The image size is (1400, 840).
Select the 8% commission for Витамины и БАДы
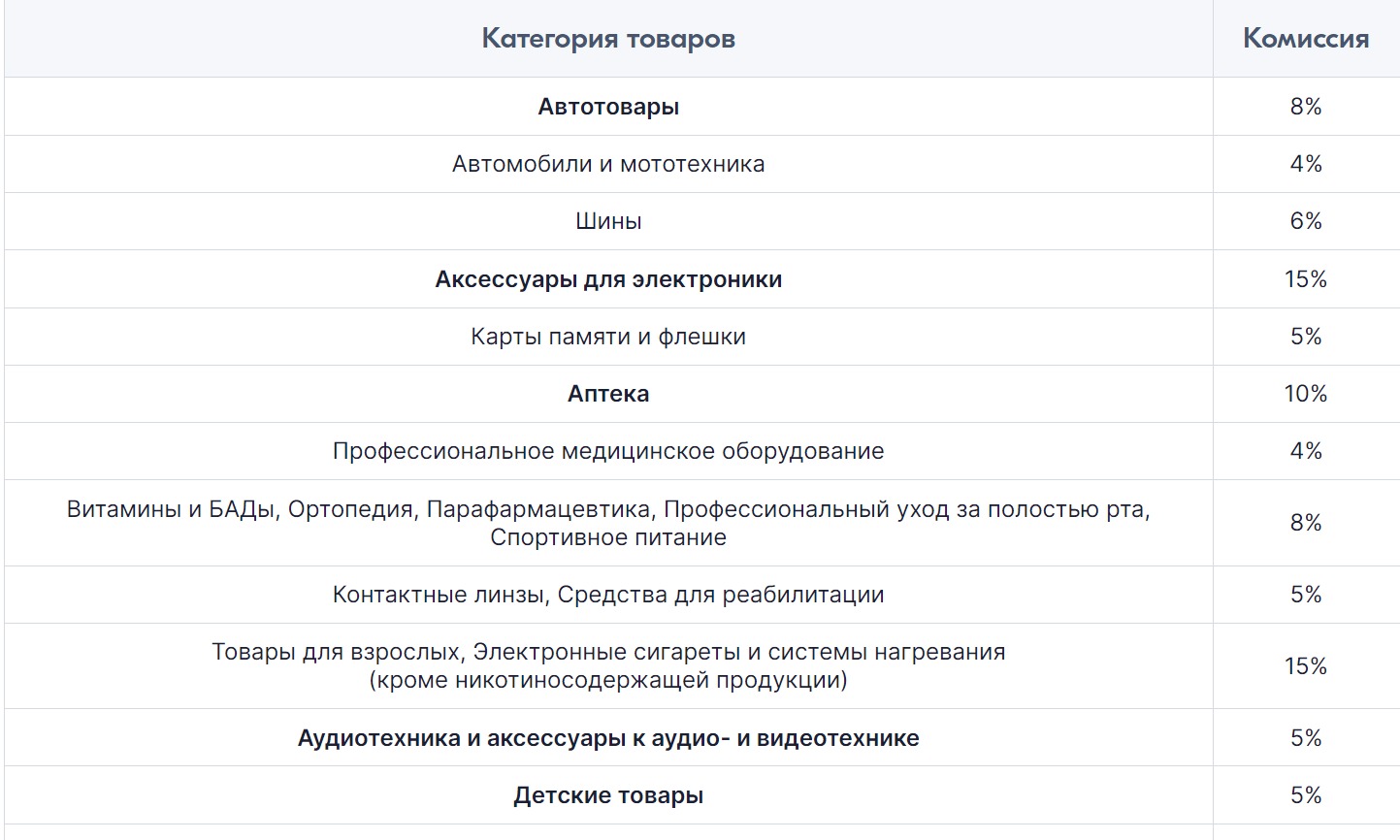click(x=1306, y=523)
